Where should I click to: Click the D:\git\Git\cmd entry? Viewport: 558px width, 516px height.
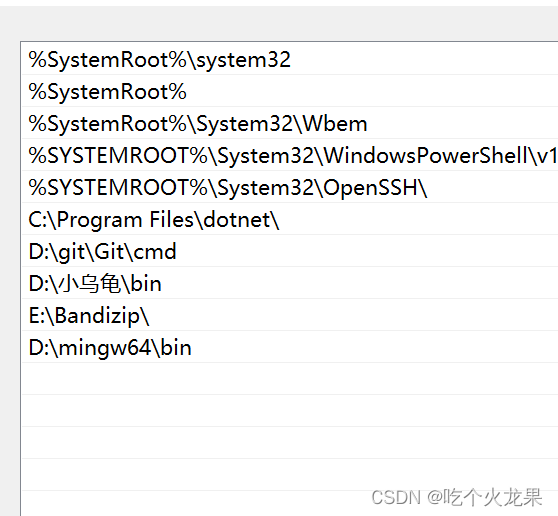click(x=290, y=251)
